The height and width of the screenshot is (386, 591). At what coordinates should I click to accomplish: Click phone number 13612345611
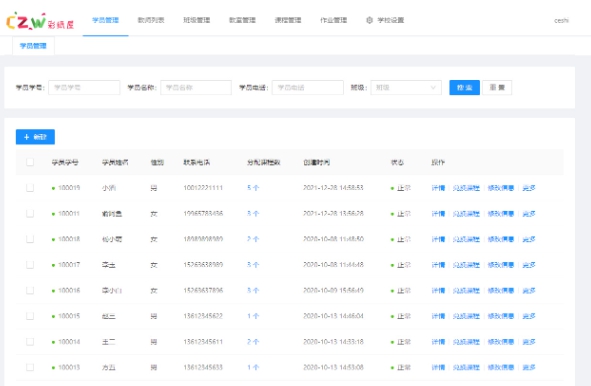click(x=203, y=342)
